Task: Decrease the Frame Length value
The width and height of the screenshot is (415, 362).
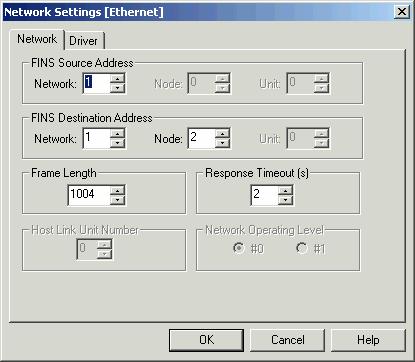Action: point(117,200)
